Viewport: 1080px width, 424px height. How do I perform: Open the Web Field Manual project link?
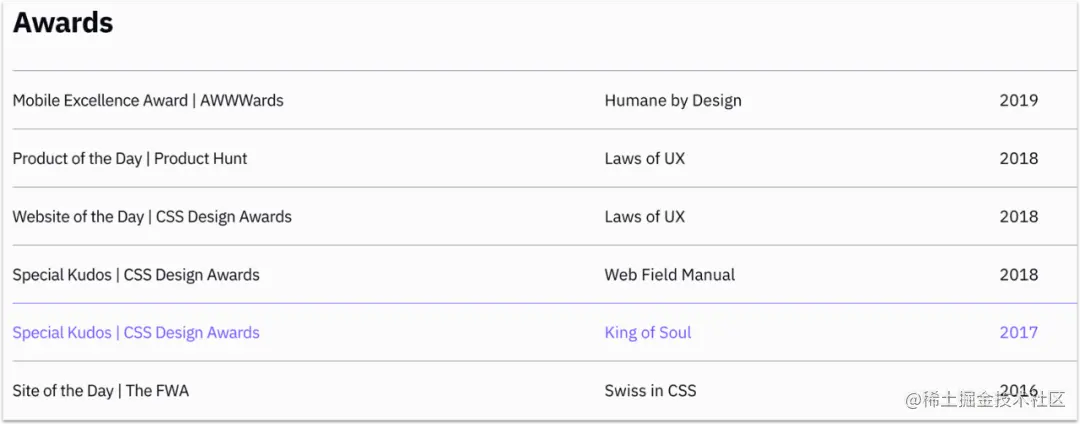pyautogui.click(x=669, y=275)
